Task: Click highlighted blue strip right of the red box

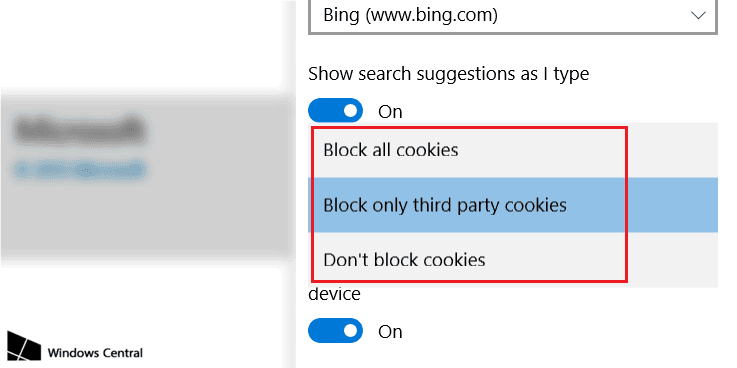Action: click(673, 205)
